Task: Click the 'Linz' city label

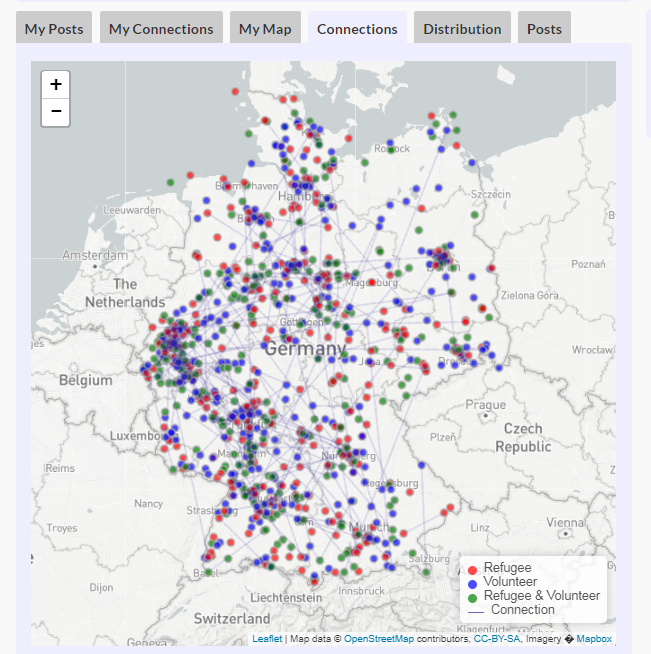Action: coord(480,528)
